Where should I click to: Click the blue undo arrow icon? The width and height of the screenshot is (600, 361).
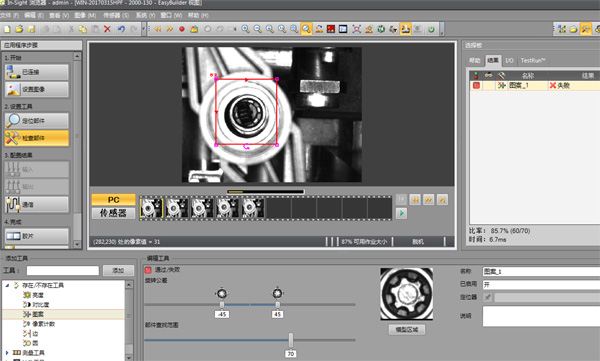point(121,29)
